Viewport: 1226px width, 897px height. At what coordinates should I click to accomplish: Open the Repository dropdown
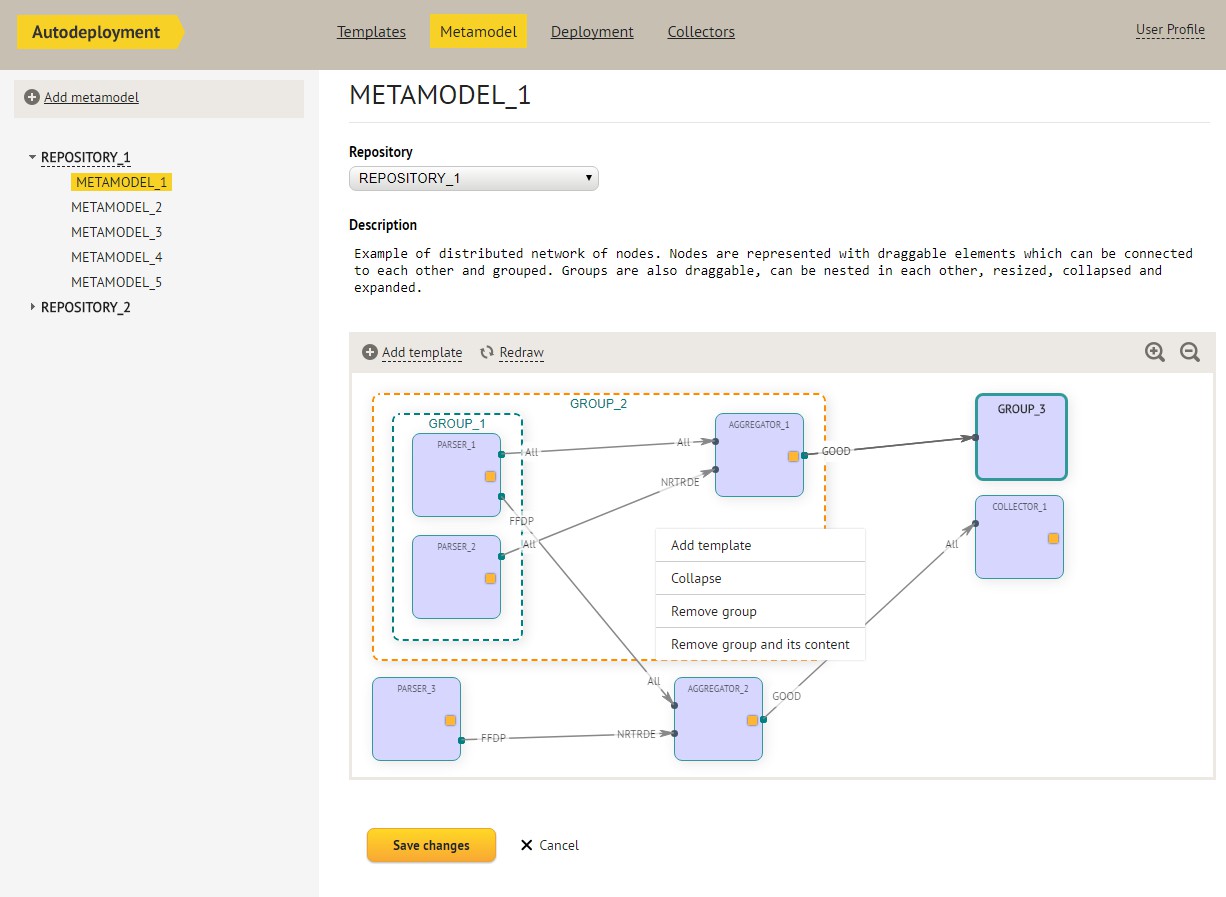pyautogui.click(x=473, y=179)
